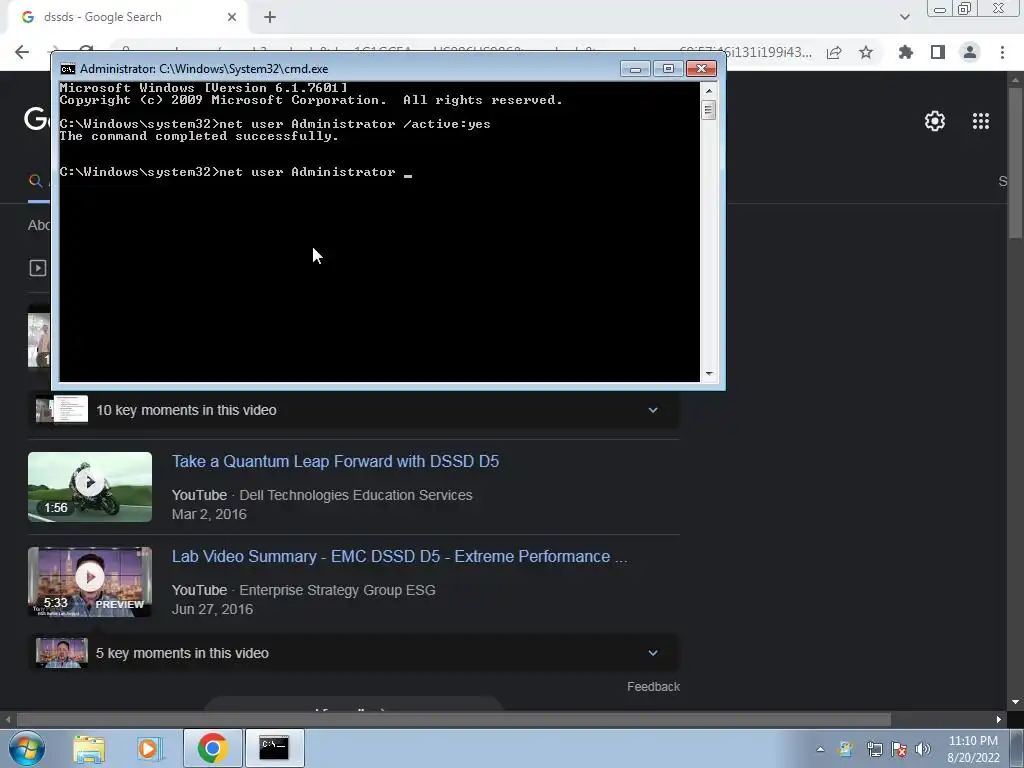1024x768 pixels.
Task: Toggle Chrome side panel
Action: coord(938,52)
